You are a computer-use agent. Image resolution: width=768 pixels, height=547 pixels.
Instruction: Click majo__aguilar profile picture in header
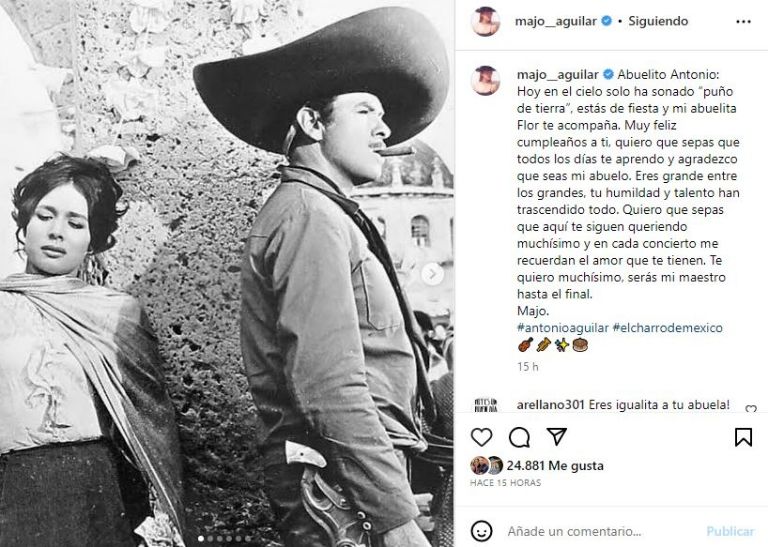[485, 22]
